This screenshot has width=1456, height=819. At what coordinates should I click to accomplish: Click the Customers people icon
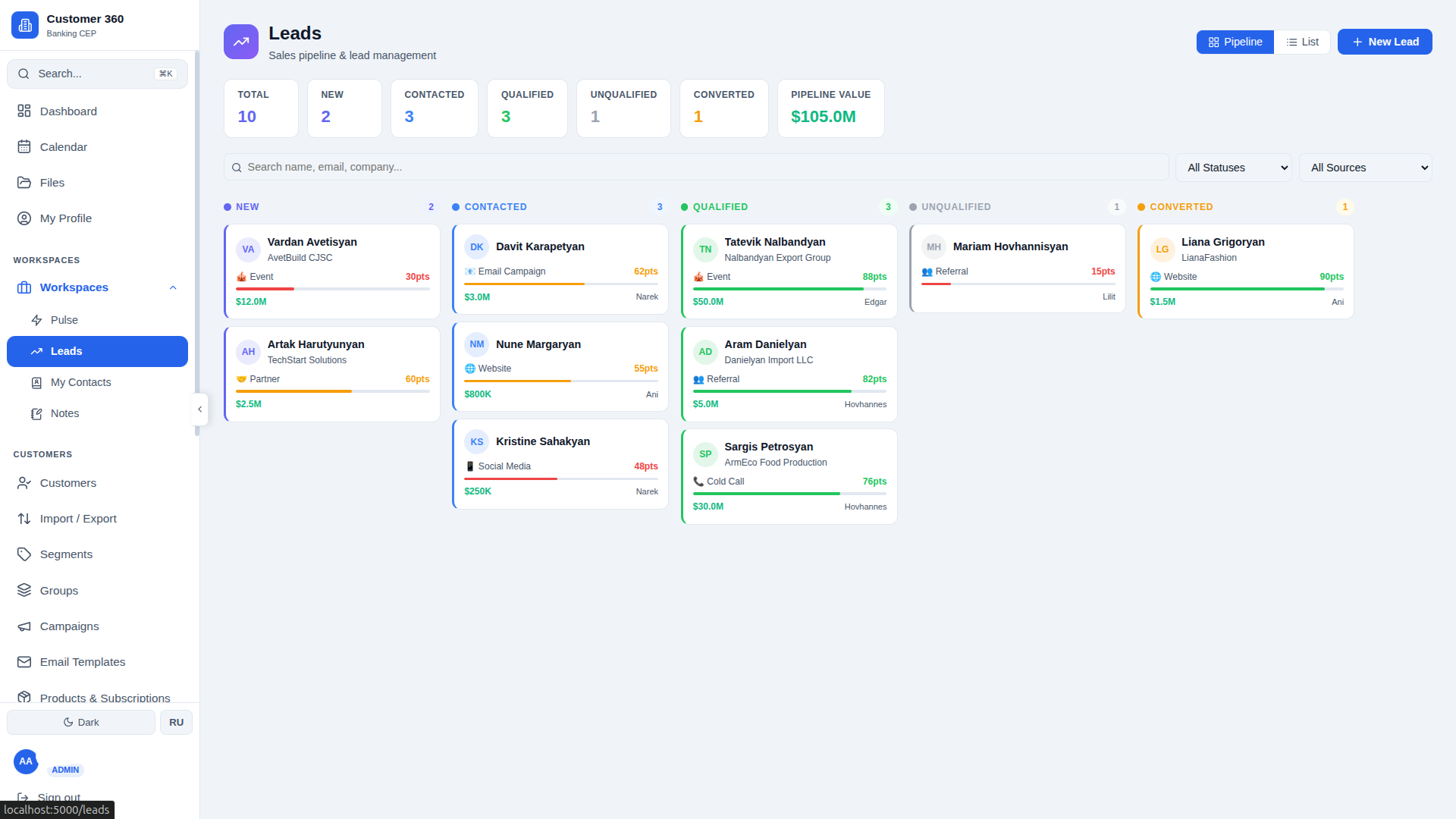24,483
